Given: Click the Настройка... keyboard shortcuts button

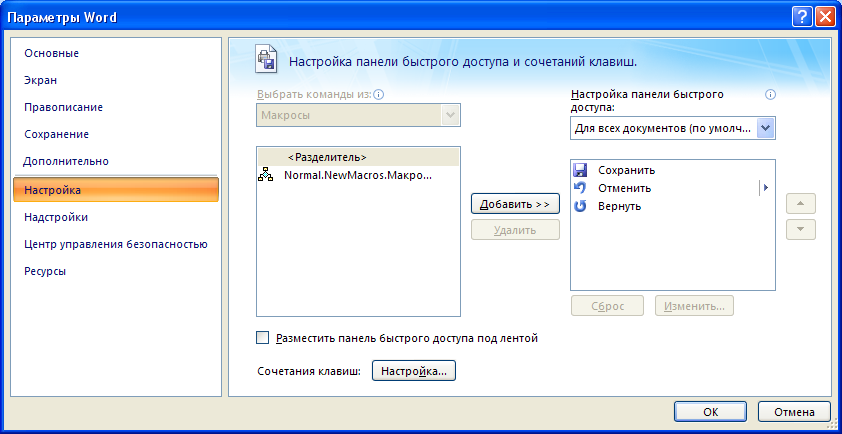Looking at the screenshot, I should pyautogui.click(x=413, y=371).
